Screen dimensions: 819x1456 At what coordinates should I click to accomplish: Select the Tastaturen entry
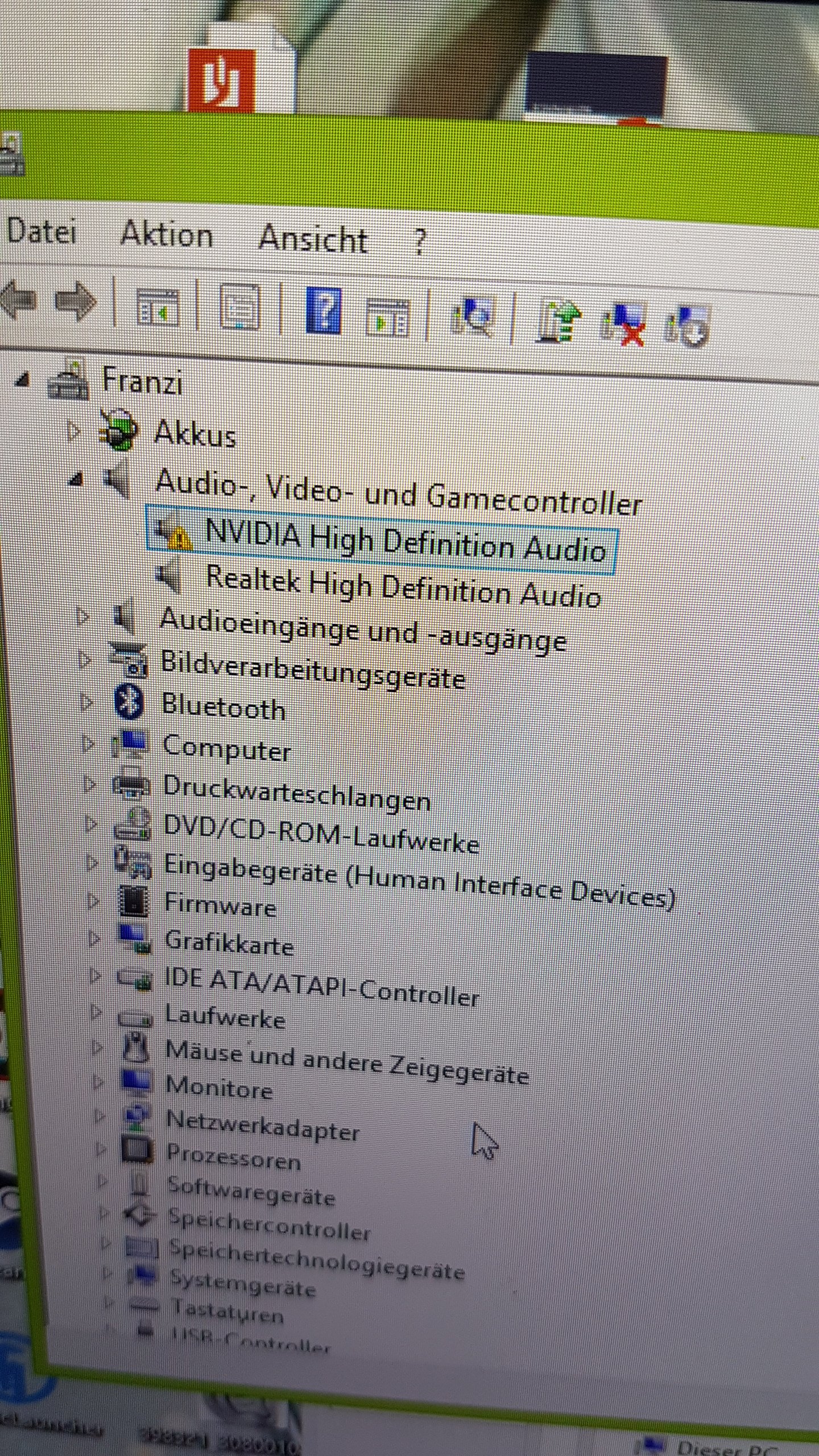[x=228, y=1310]
